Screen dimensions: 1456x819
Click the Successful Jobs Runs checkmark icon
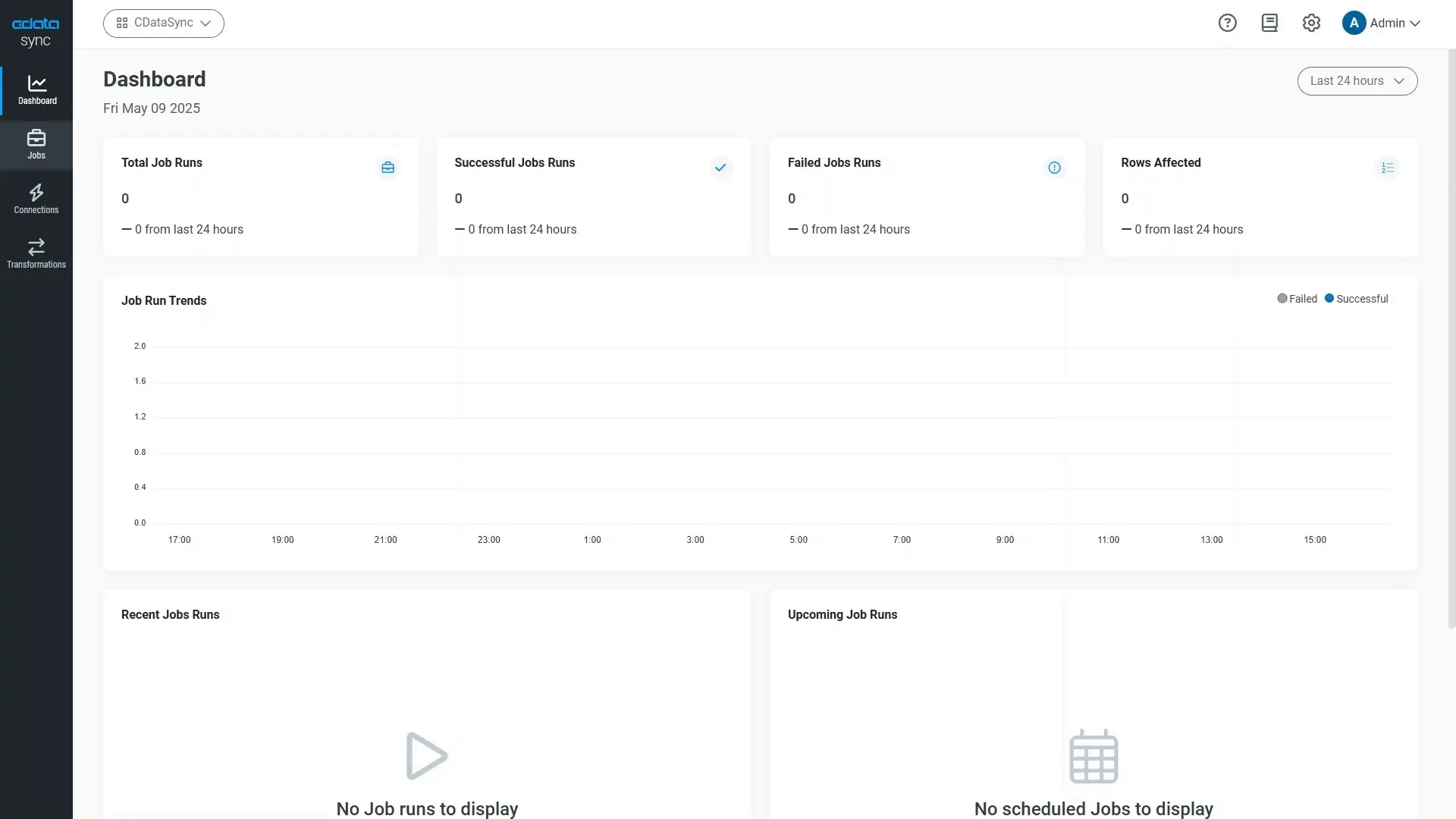tap(720, 168)
